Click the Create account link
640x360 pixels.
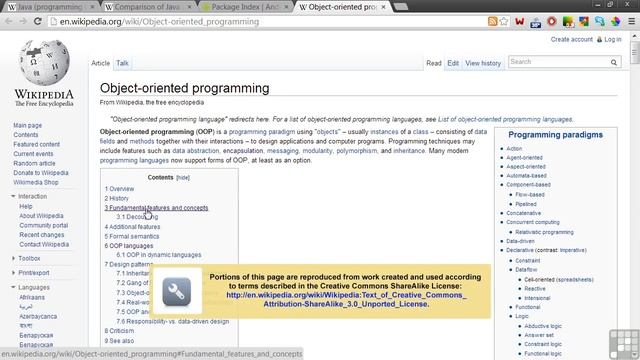pos(571,40)
